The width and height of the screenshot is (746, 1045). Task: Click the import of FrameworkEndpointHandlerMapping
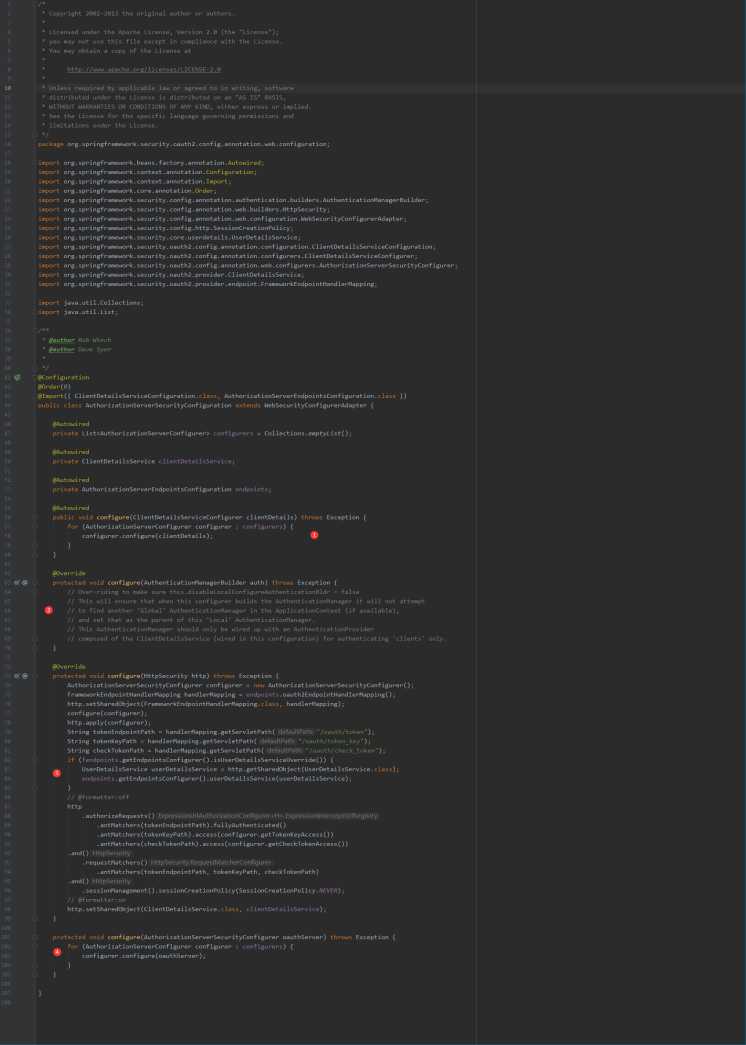tap(207, 284)
